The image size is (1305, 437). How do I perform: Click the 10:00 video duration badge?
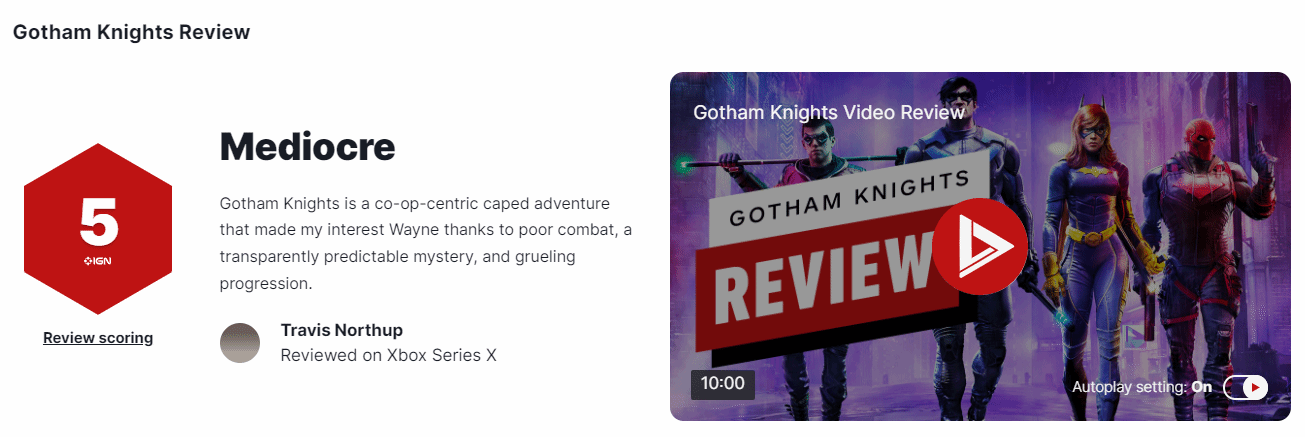[x=722, y=384]
